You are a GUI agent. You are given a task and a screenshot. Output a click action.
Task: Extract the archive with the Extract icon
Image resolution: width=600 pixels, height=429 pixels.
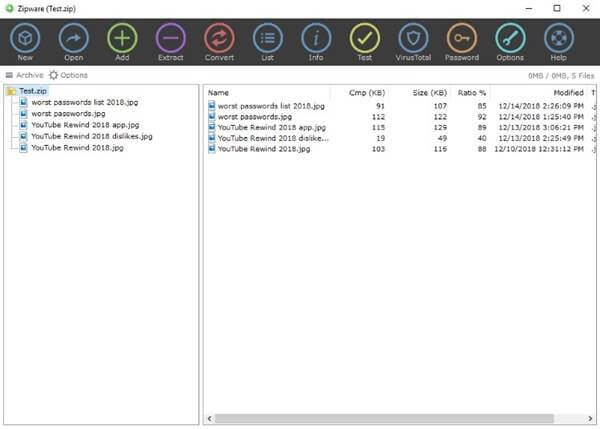click(171, 38)
